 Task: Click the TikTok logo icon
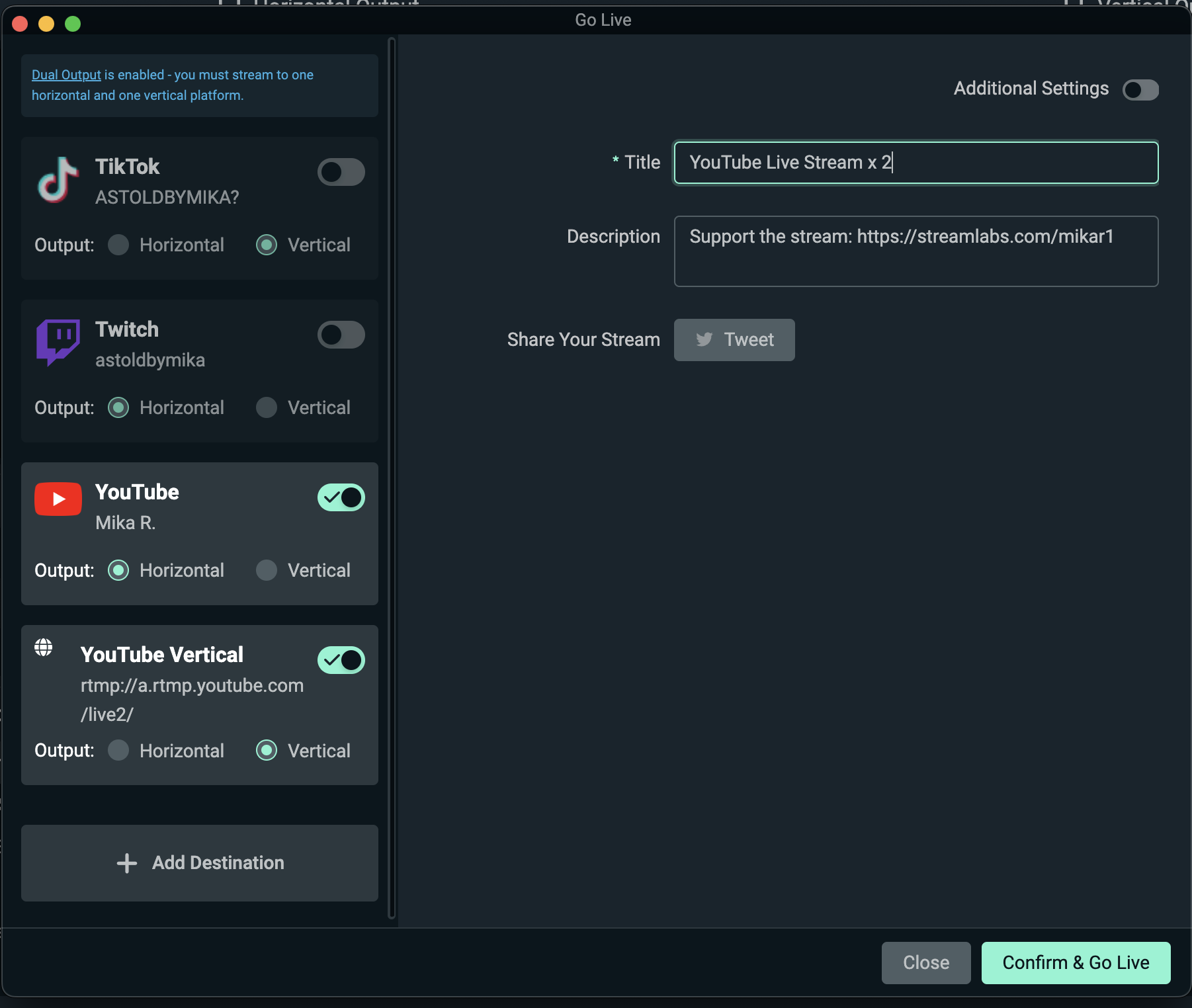tap(58, 180)
